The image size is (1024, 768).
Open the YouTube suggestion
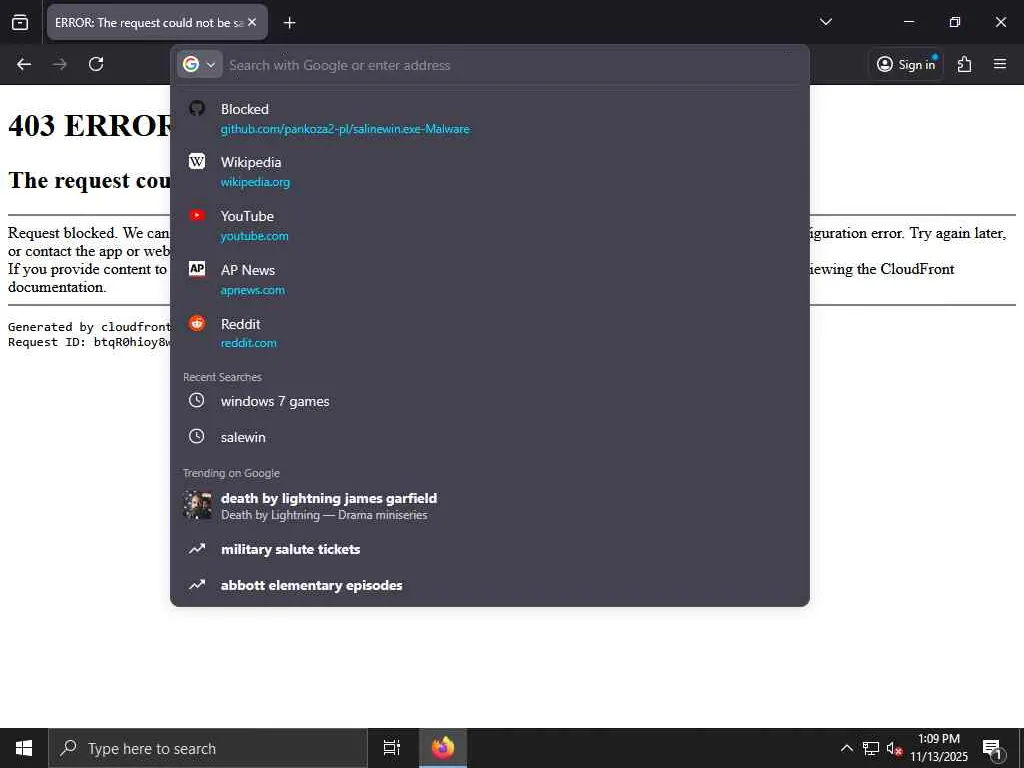point(490,225)
